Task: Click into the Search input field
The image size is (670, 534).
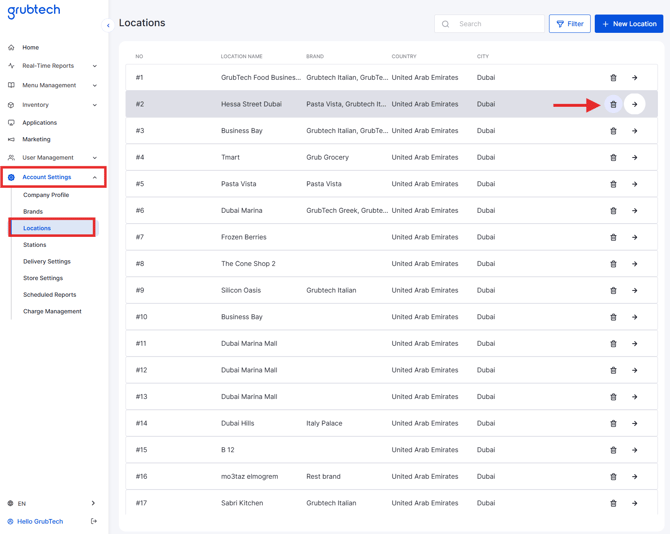Action: pyautogui.click(x=497, y=24)
